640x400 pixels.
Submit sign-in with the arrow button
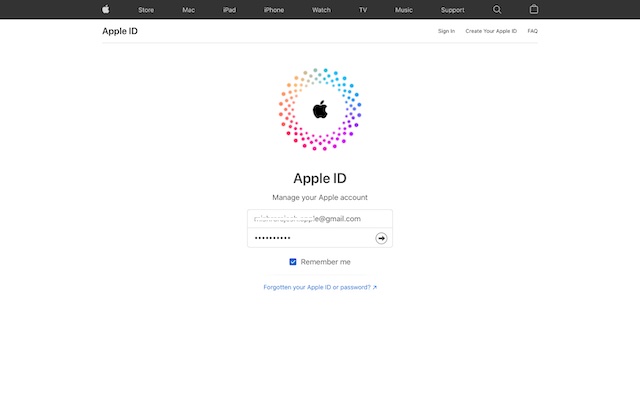pos(381,238)
